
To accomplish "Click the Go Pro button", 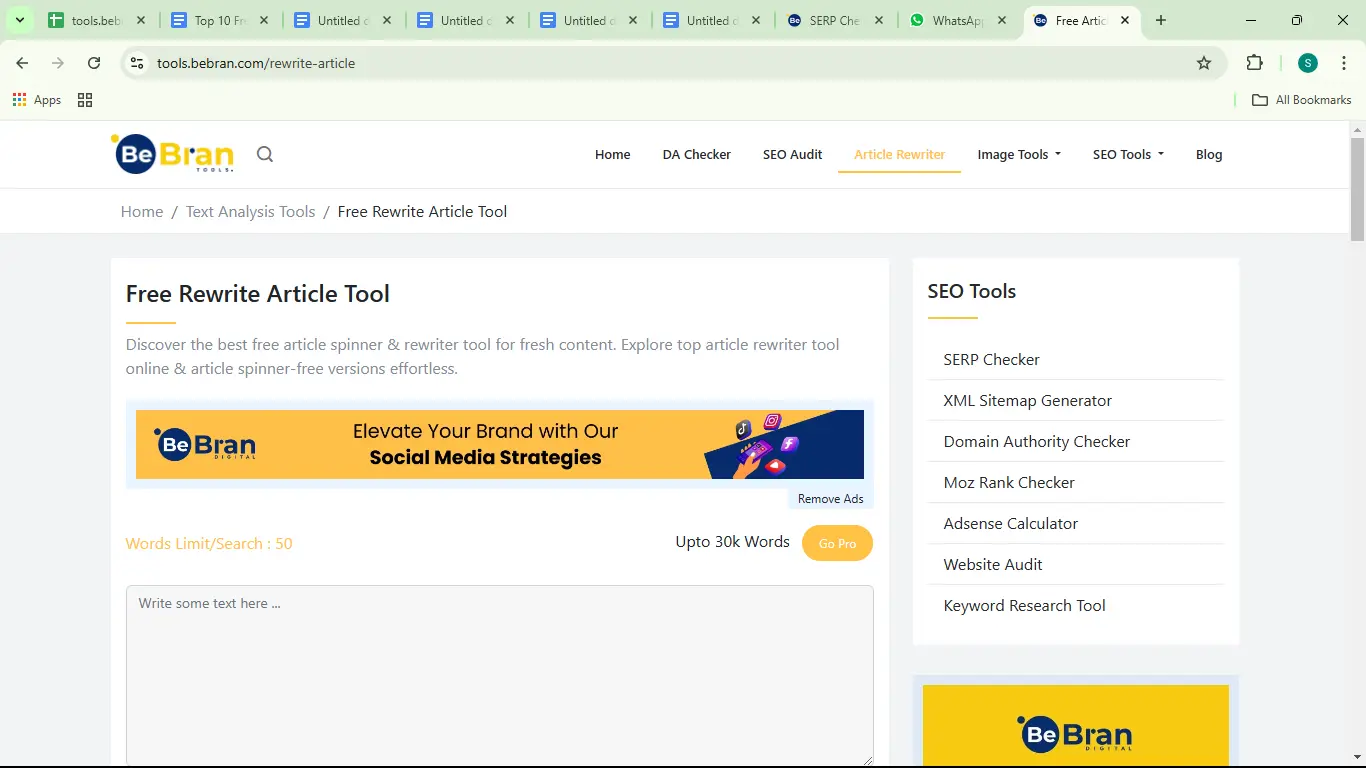I will pyautogui.click(x=837, y=543).
